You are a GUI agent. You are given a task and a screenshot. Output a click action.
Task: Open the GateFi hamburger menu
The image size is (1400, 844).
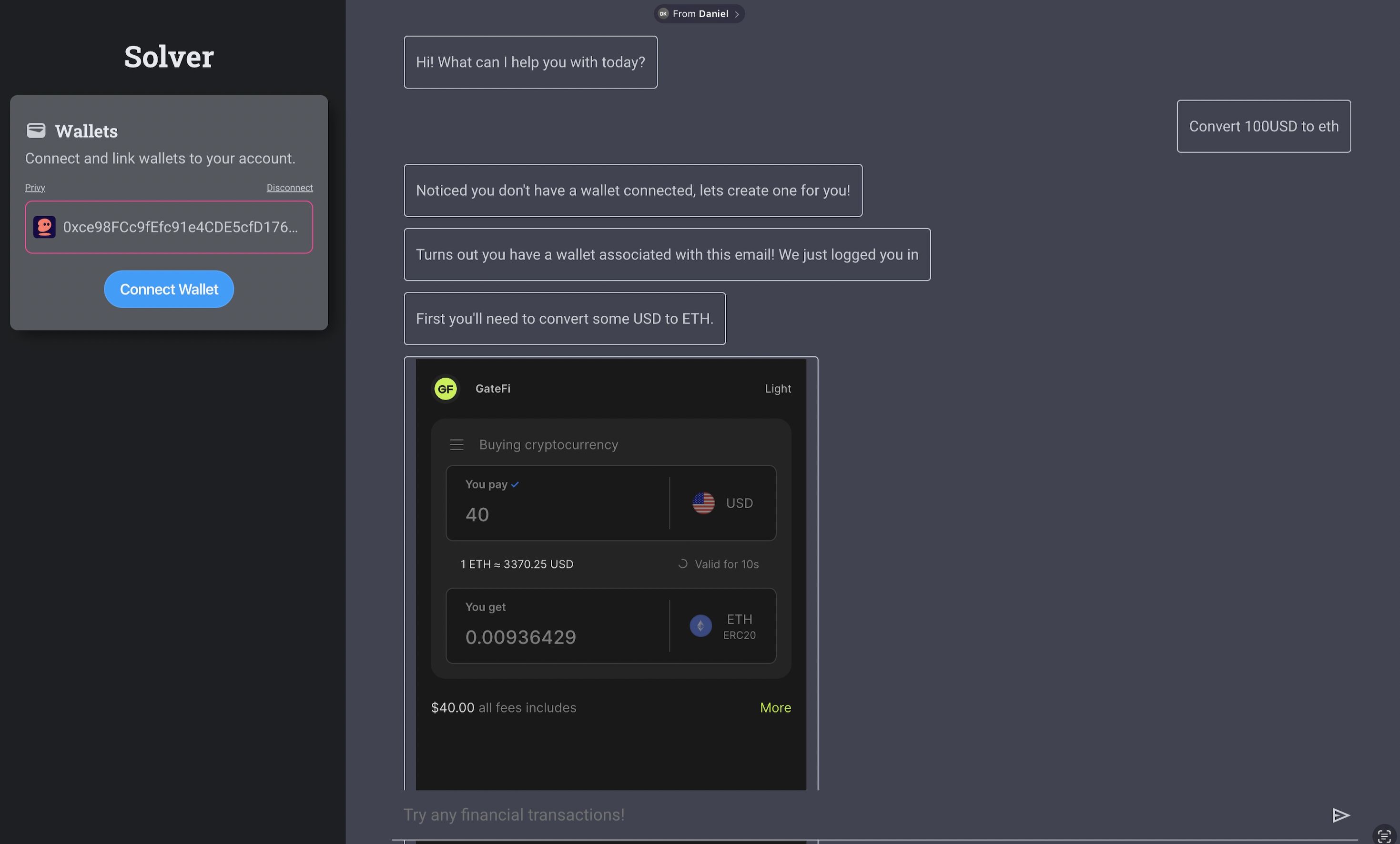(457, 445)
